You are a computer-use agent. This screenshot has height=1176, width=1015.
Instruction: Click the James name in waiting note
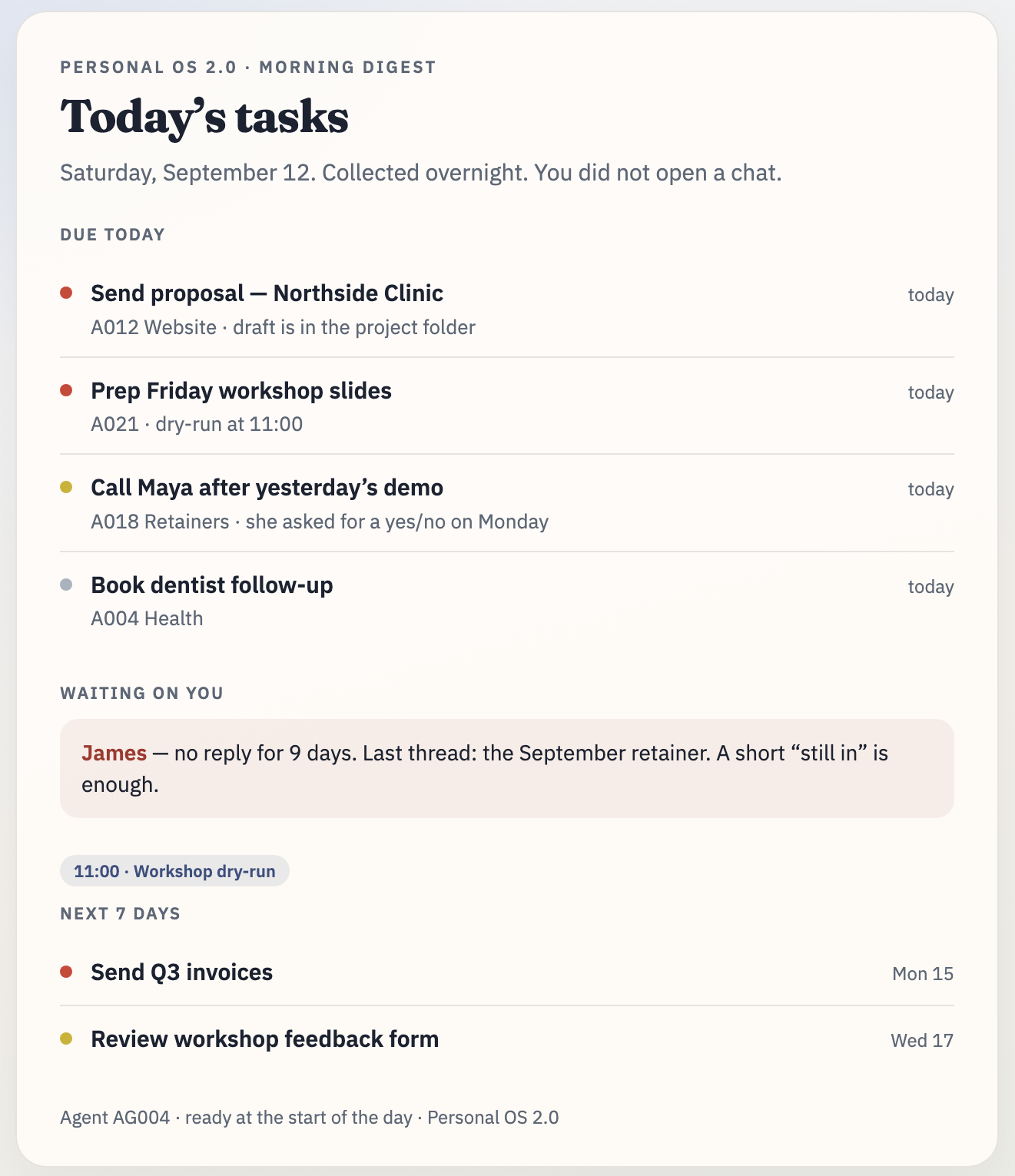114,753
